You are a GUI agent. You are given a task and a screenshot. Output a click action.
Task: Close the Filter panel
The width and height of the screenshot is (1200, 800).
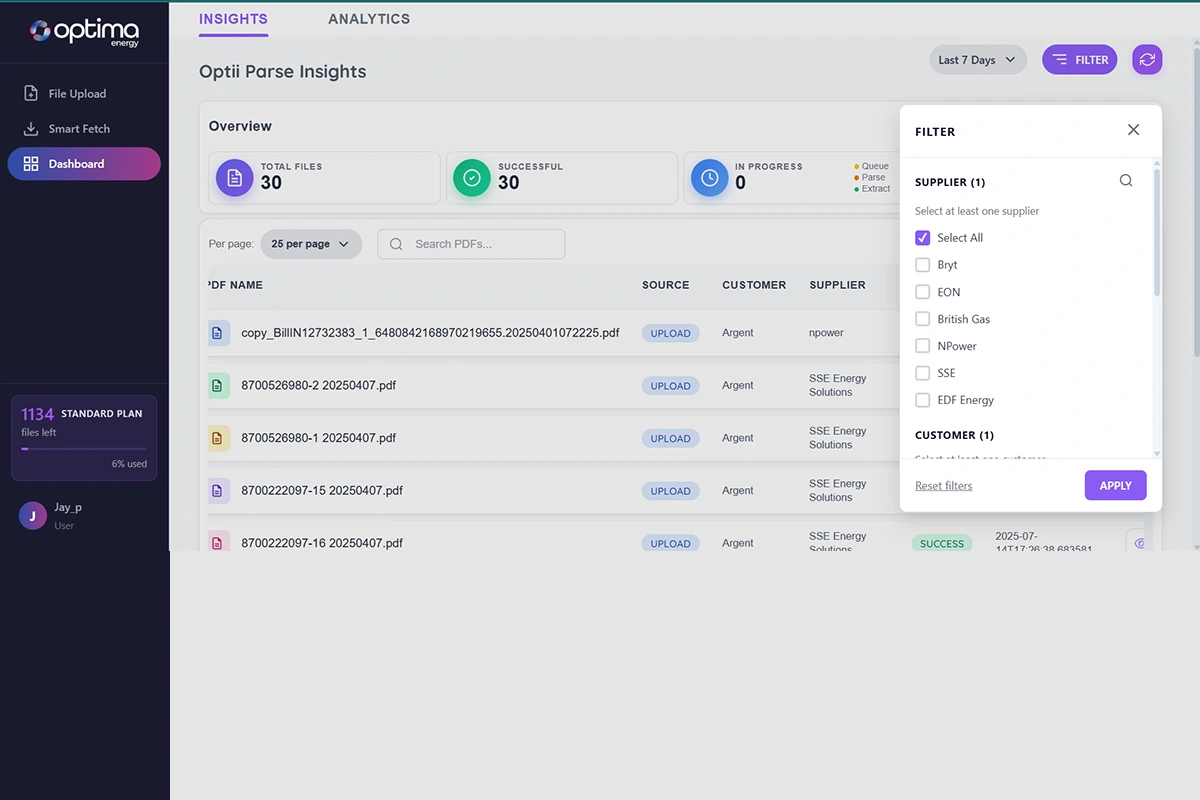click(x=1133, y=130)
